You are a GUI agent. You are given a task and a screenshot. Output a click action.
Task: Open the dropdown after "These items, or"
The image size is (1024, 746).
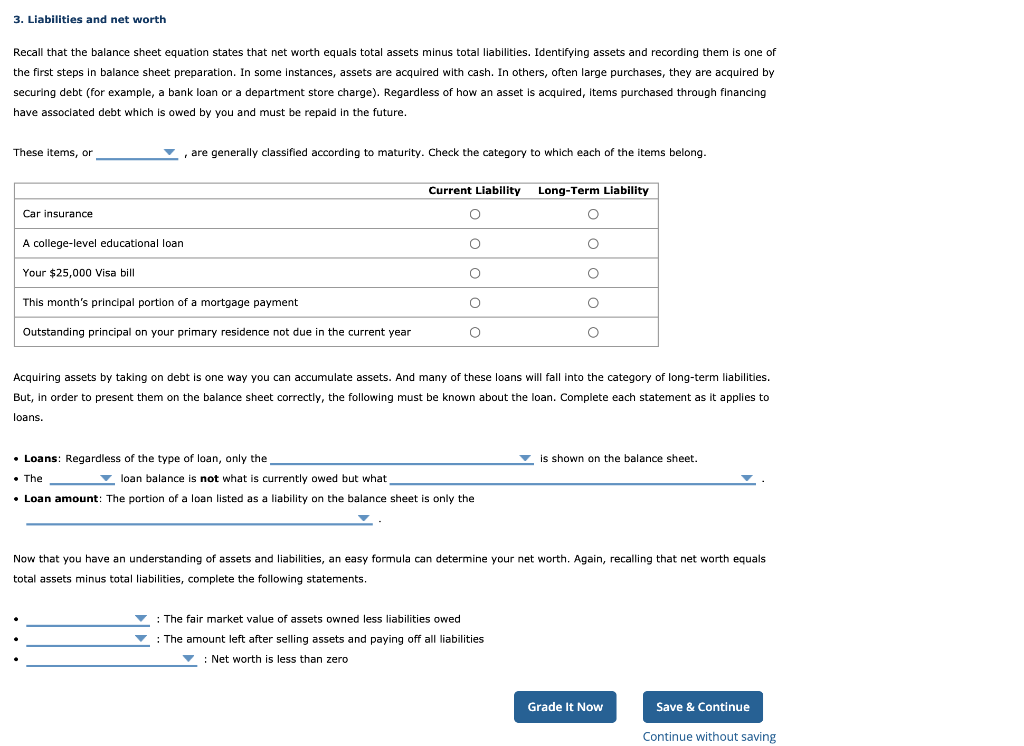click(x=167, y=152)
